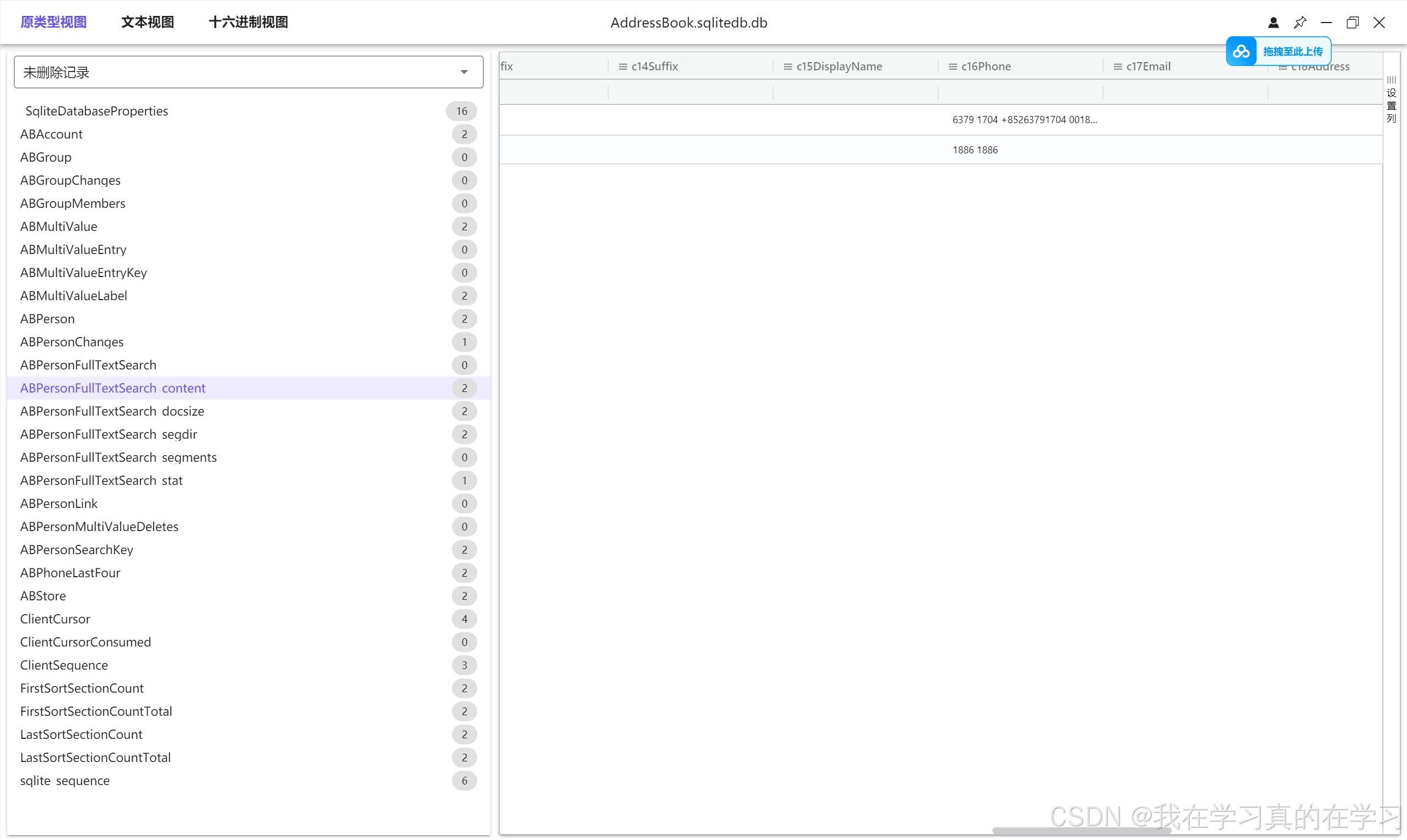Screen dimensions: 1407x840
Task: Open the c16Phone column menu icon
Action: pyautogui.click(x=952, y=67)
